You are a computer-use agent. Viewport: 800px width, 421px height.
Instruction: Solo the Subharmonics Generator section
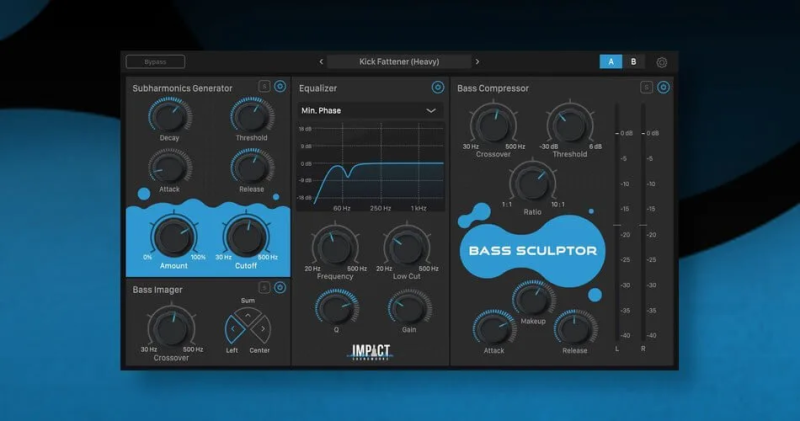264,86
